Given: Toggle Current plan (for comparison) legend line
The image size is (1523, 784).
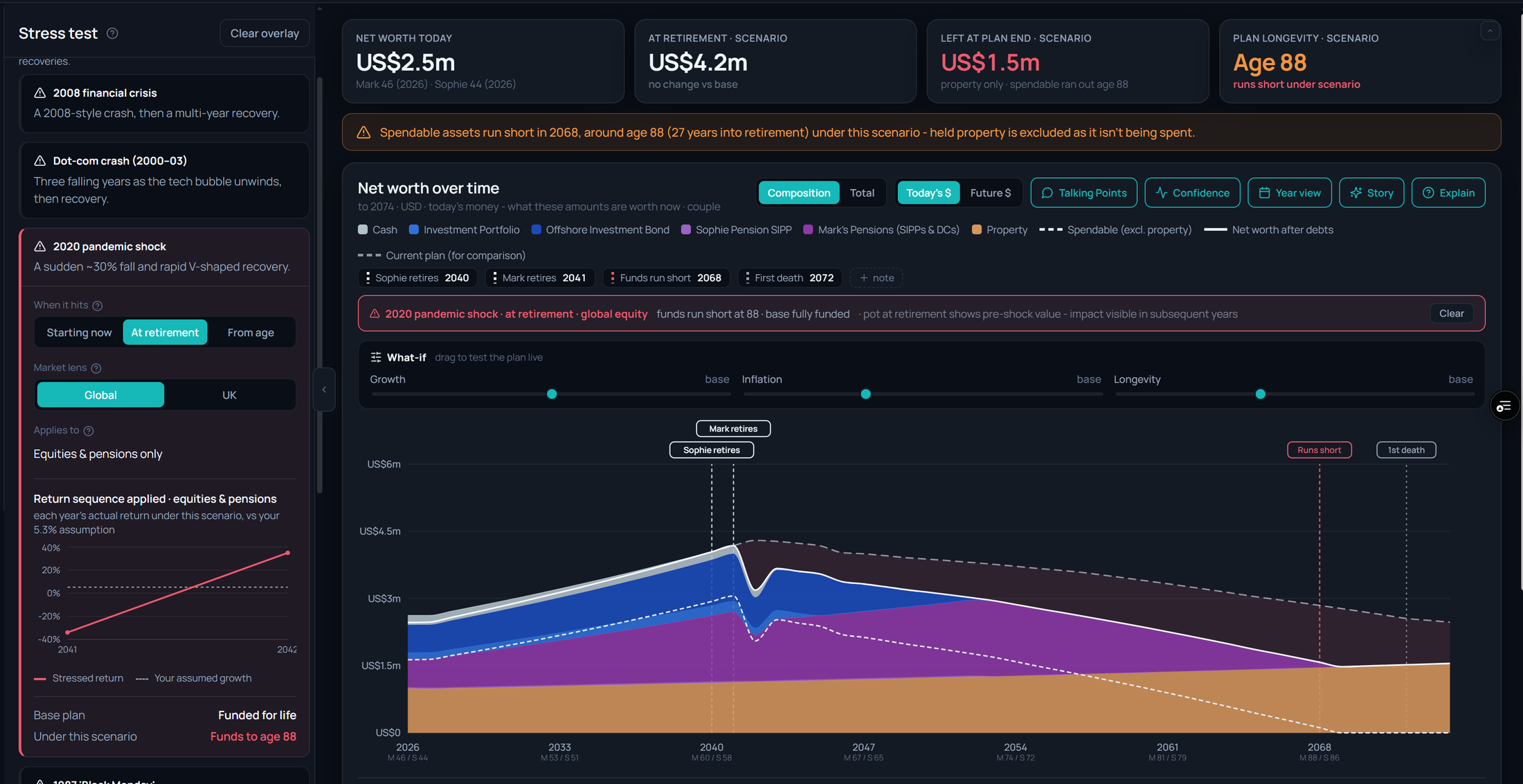Looking at the screenshot, I should coord(369,255).
